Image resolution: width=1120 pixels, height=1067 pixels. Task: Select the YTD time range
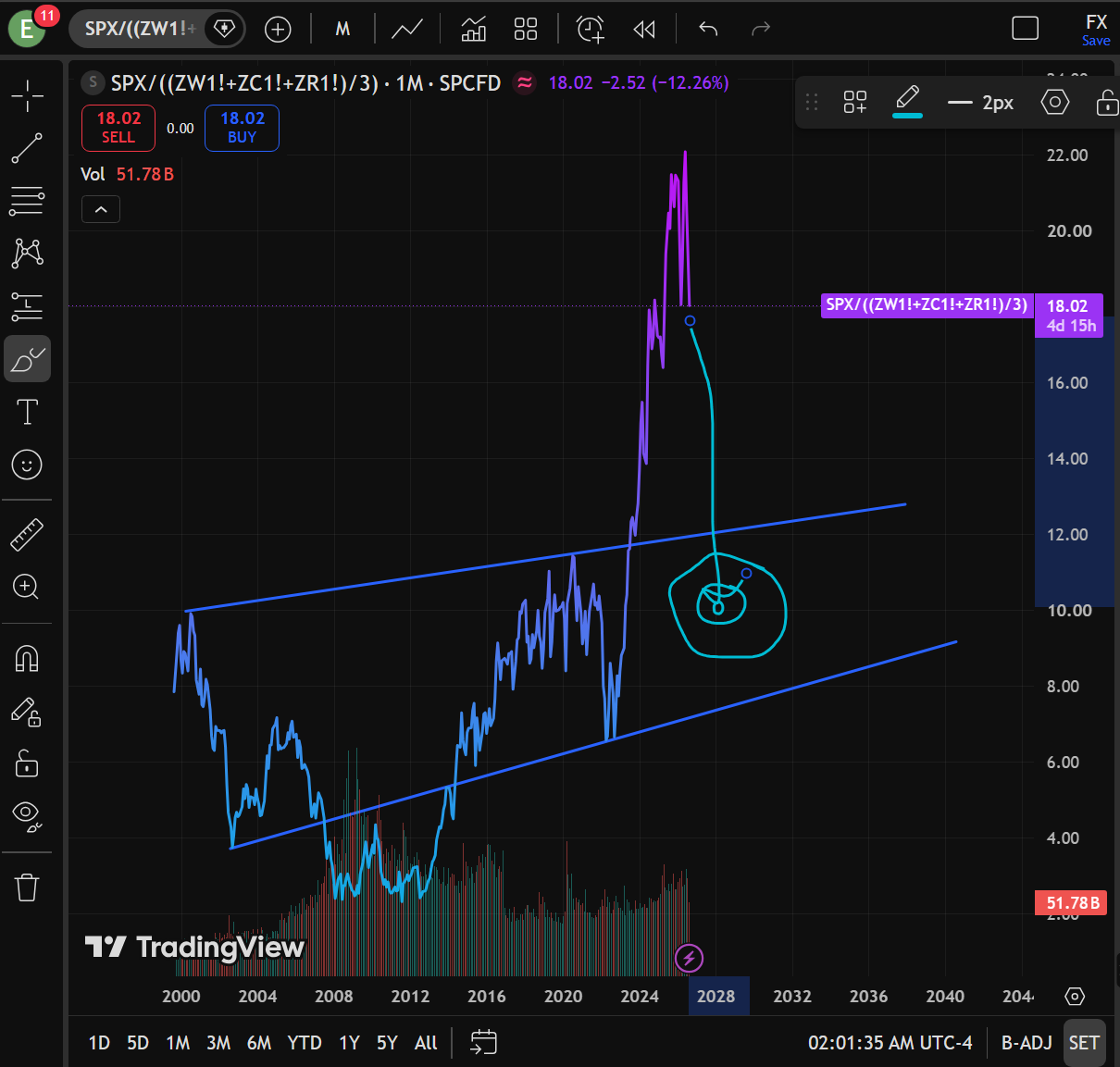(x=305, y=1043)
